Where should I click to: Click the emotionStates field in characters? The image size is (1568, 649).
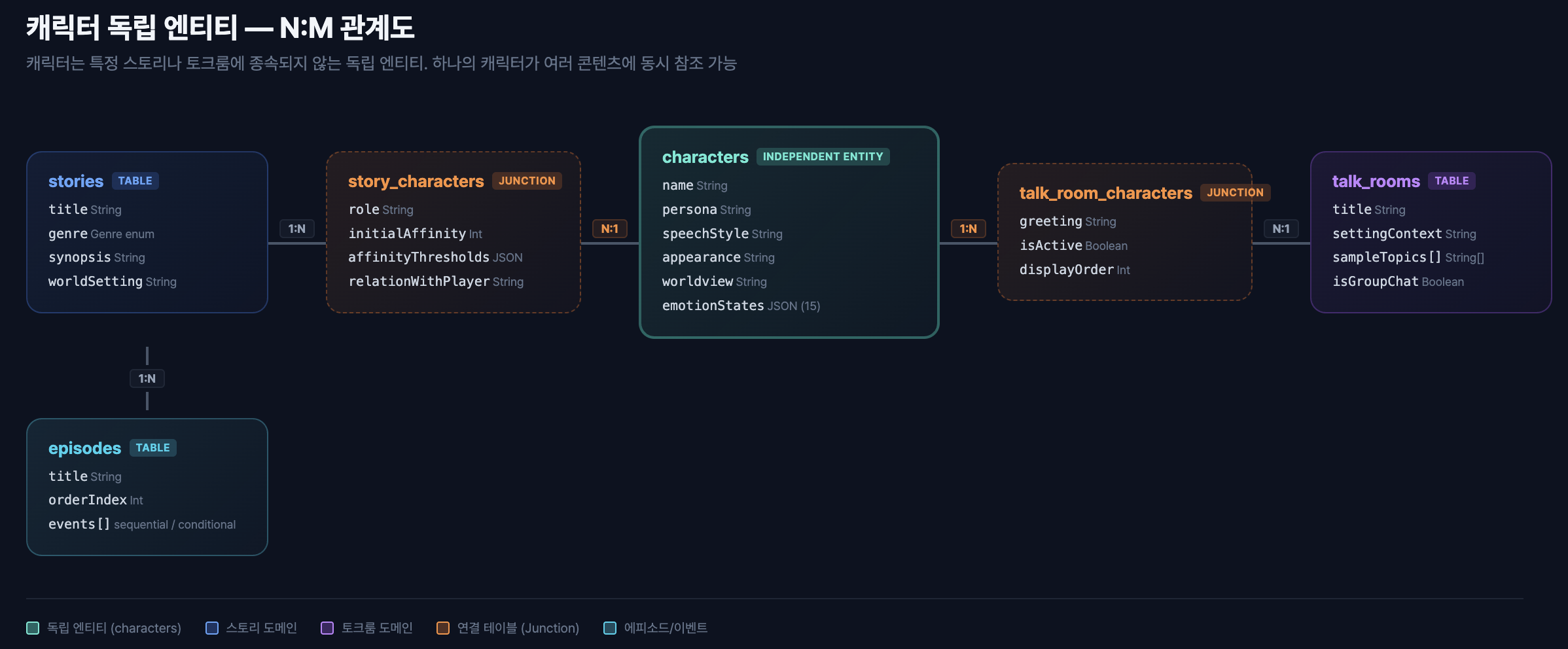pos(713,306)
